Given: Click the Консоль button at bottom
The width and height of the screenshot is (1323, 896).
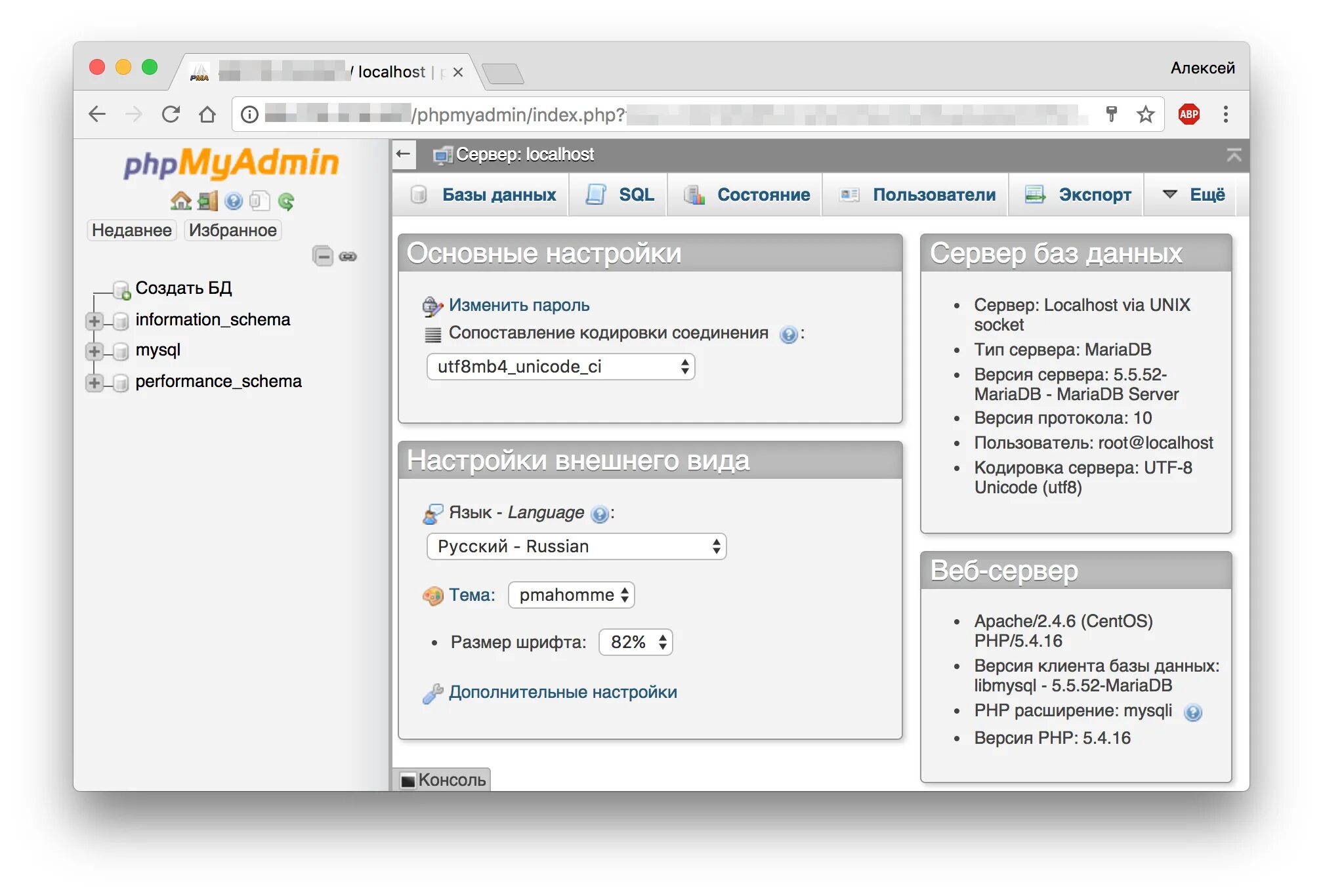Looking at the screenshot, I should (444, 780).
